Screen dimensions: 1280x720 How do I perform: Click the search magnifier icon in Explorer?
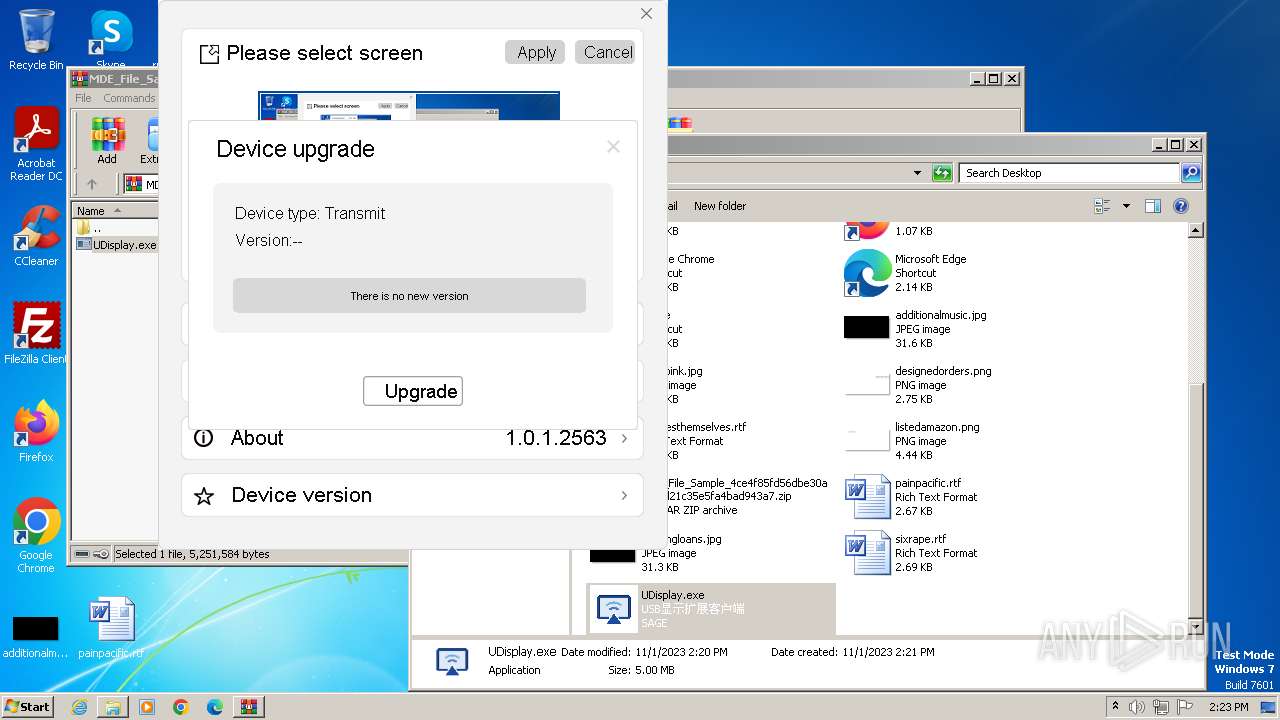tap(1191, 173)
